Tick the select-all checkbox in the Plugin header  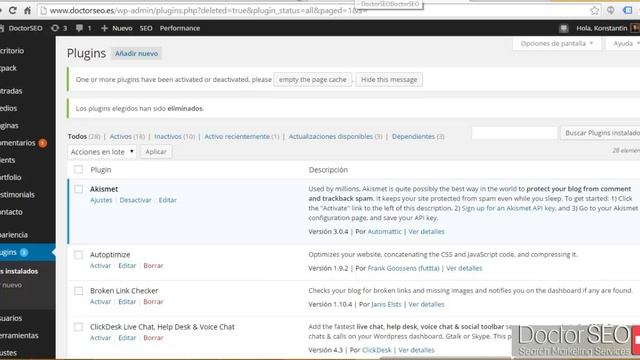pyautogui.click(x=78, y=169)
